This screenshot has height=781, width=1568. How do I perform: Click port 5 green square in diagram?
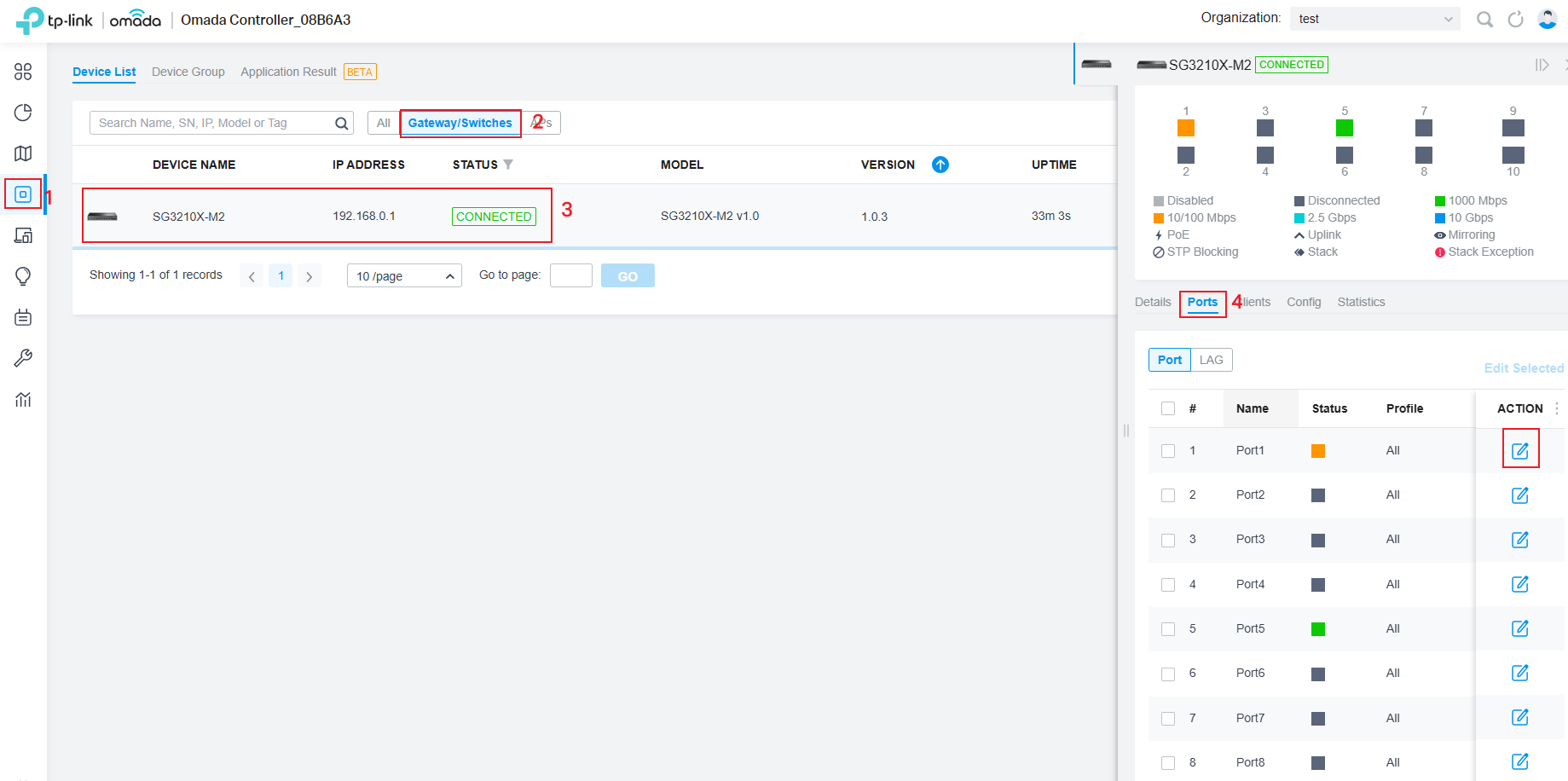coord(1345,128)
